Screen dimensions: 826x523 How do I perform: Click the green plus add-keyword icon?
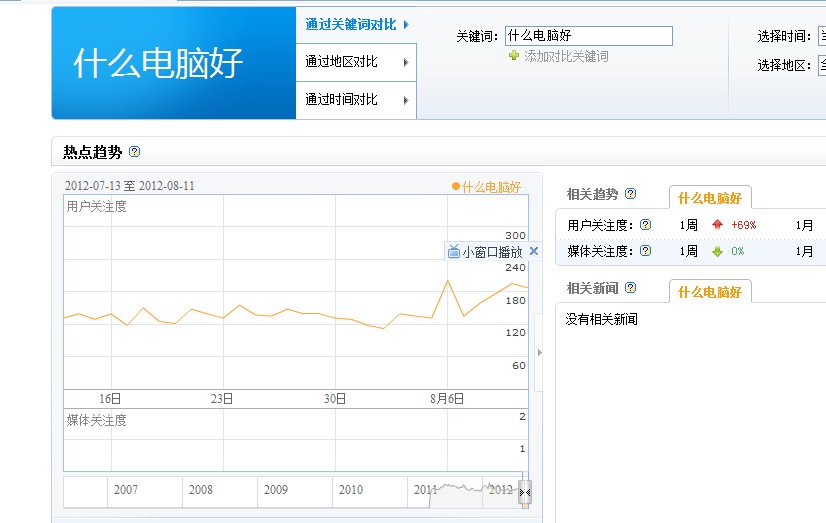514,57
